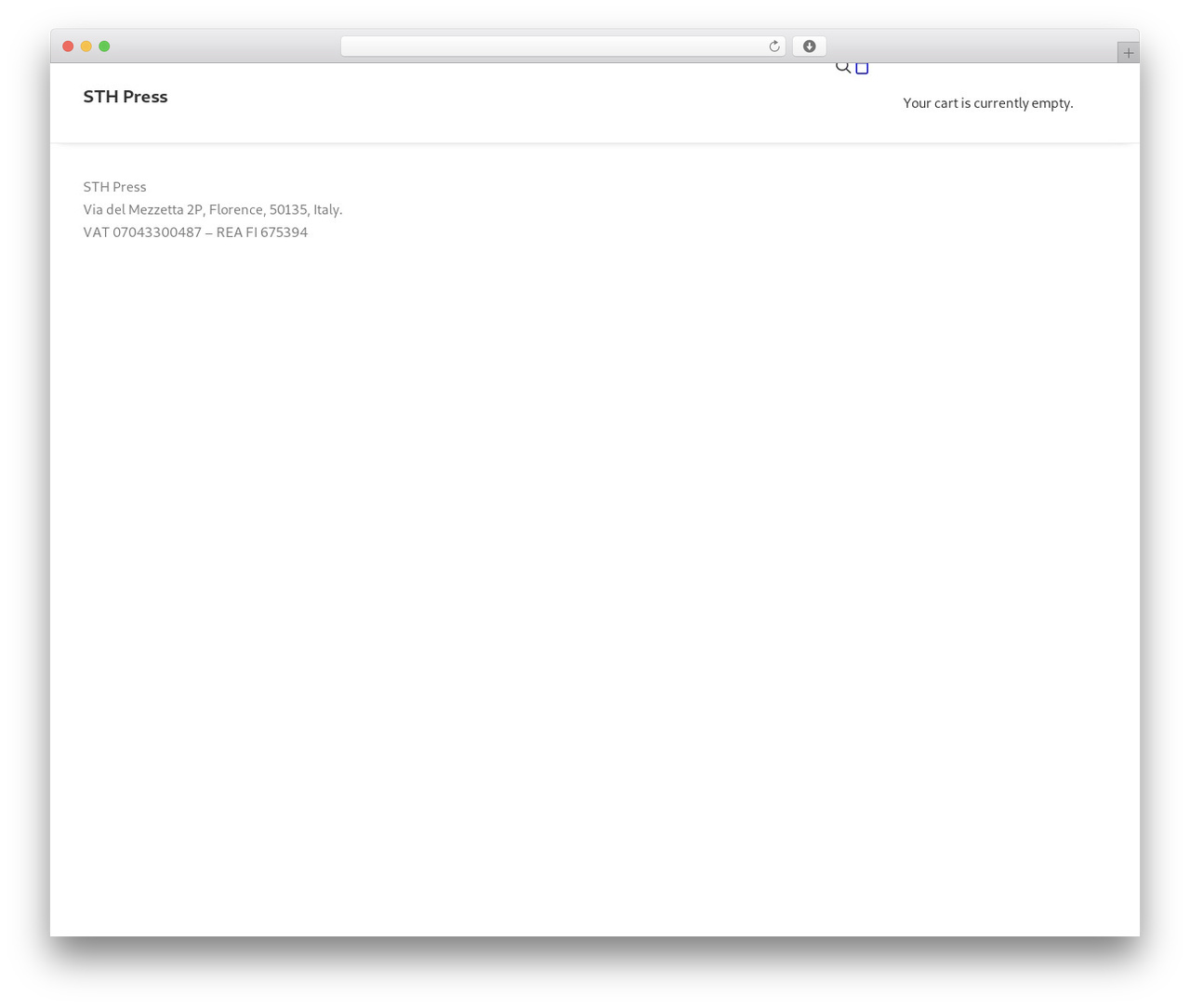Maximize the window with green button
The height and width of the screenshot is (1008, 1190).
(x=104, y=46)
